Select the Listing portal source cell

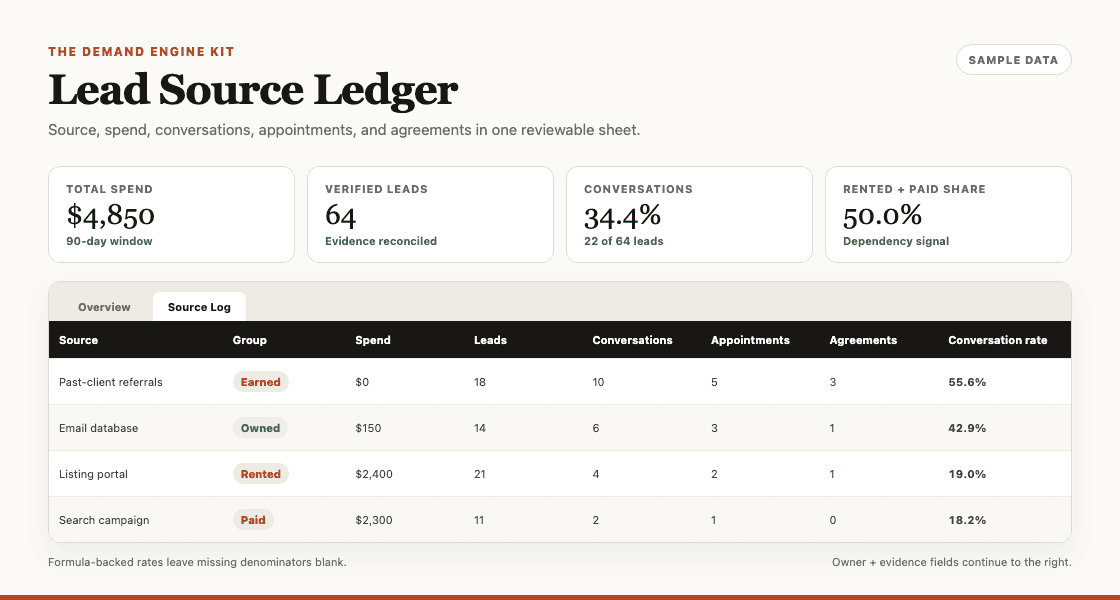point(94,474)
